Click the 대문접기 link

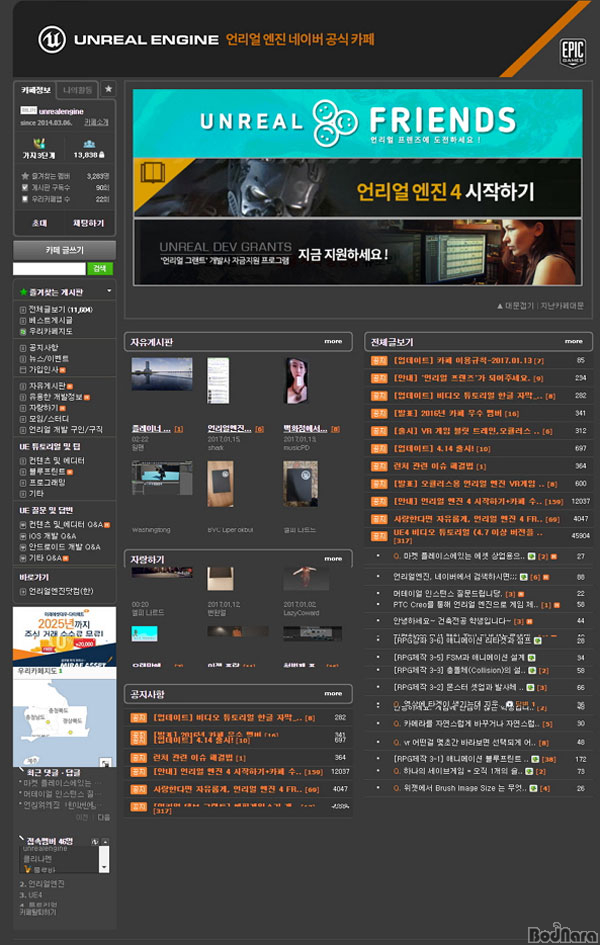(515, 306)
